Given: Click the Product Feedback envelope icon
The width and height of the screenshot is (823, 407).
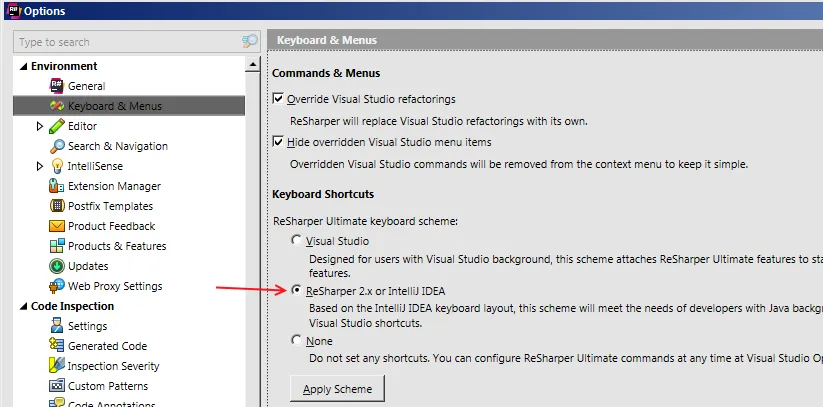Looking at the screenshot, I should point(57,226).
